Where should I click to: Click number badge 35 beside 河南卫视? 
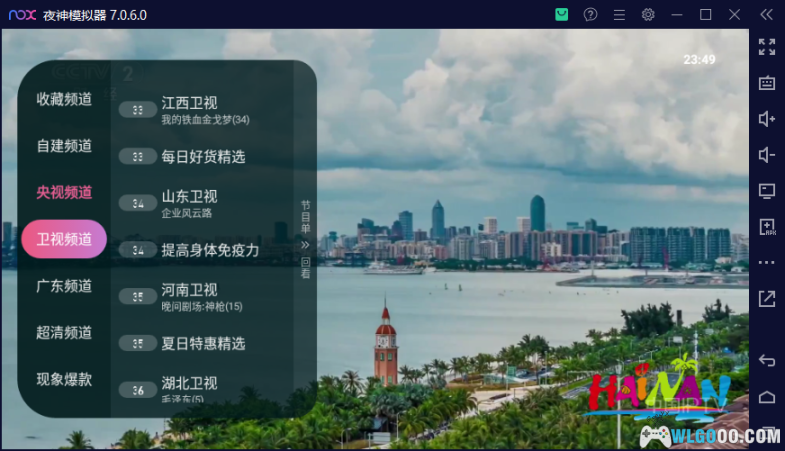[x=138, y=297]
